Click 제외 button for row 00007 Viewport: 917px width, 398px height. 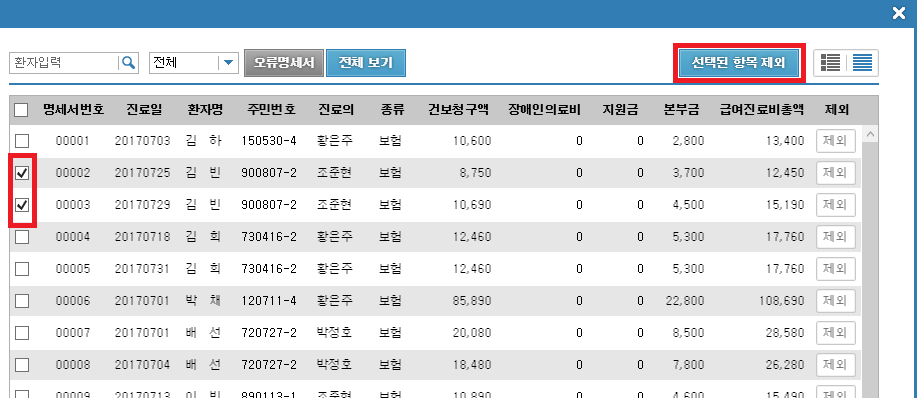[836, 333]
